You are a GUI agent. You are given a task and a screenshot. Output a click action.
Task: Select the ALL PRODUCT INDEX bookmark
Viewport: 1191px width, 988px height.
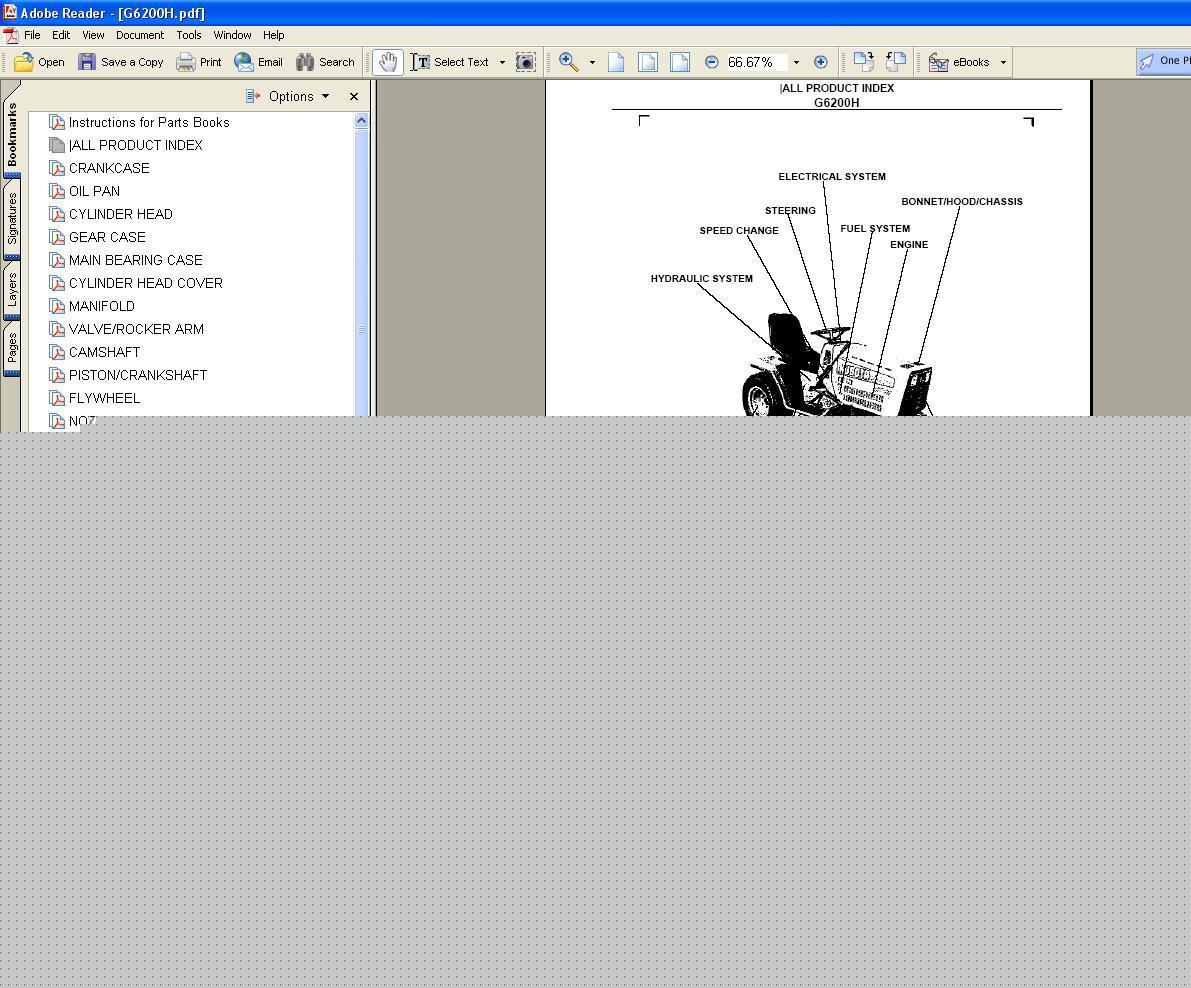point(135,145)
